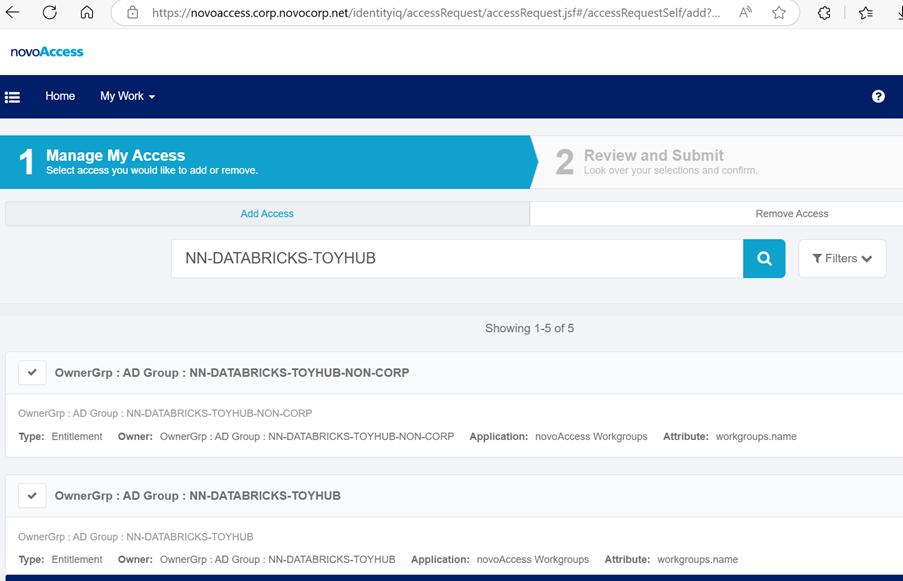Click 'workgroups.name' in the NON-CORP row
Viewport: 903px width, 581px height.
click(756, 436)
